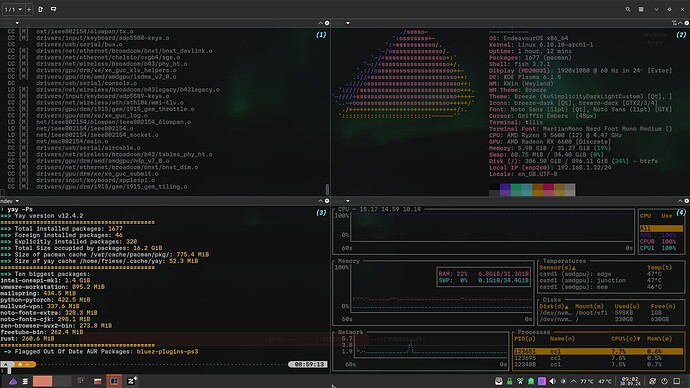This screenshot has width=690, height=388.
Task: Sort disks by Used(u) column header
Action: (x=627, y=306)
